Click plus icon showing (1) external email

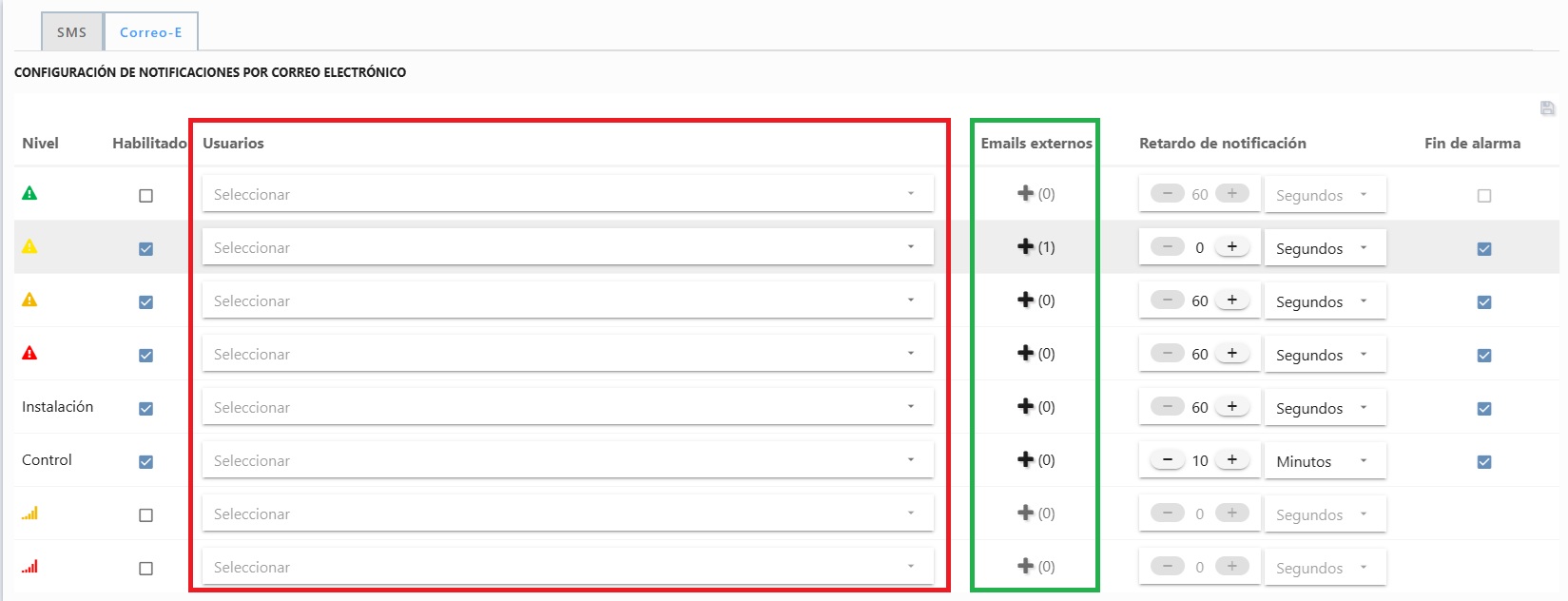1026,246
